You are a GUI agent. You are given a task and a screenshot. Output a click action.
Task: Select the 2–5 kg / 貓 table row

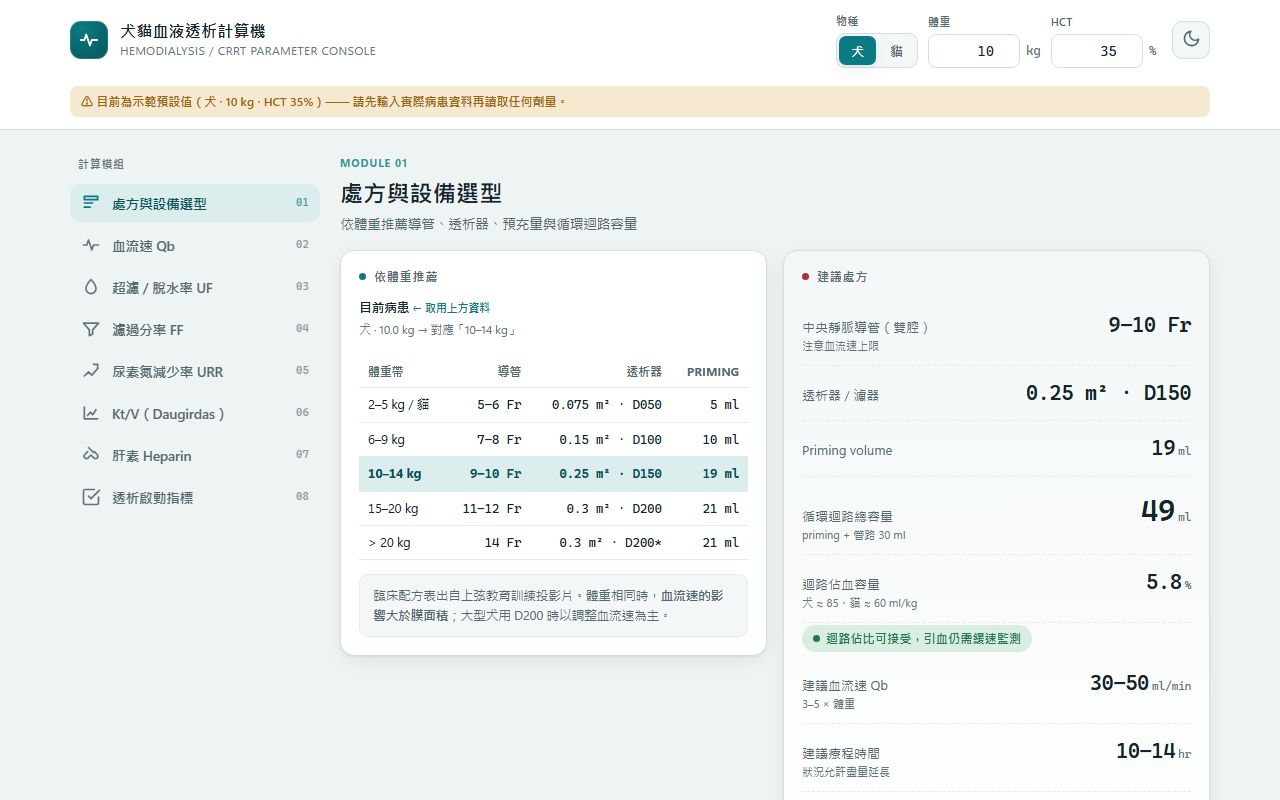553,405
